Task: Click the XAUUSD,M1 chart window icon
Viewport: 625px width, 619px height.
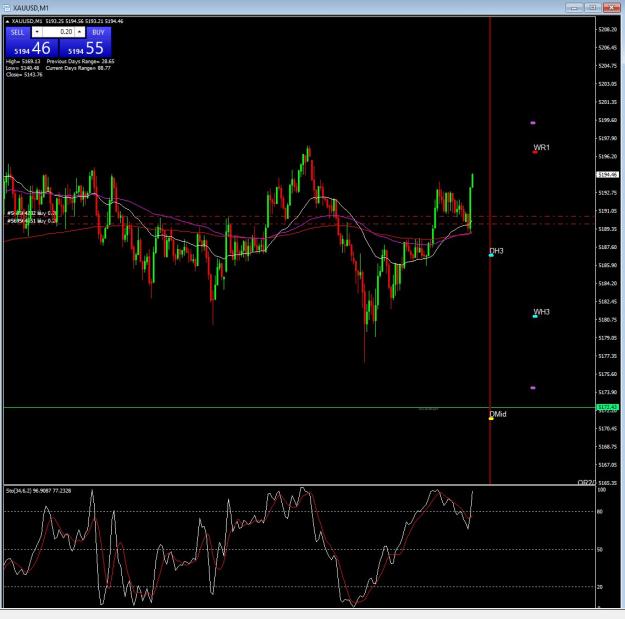Action: (x=6, y=8)
